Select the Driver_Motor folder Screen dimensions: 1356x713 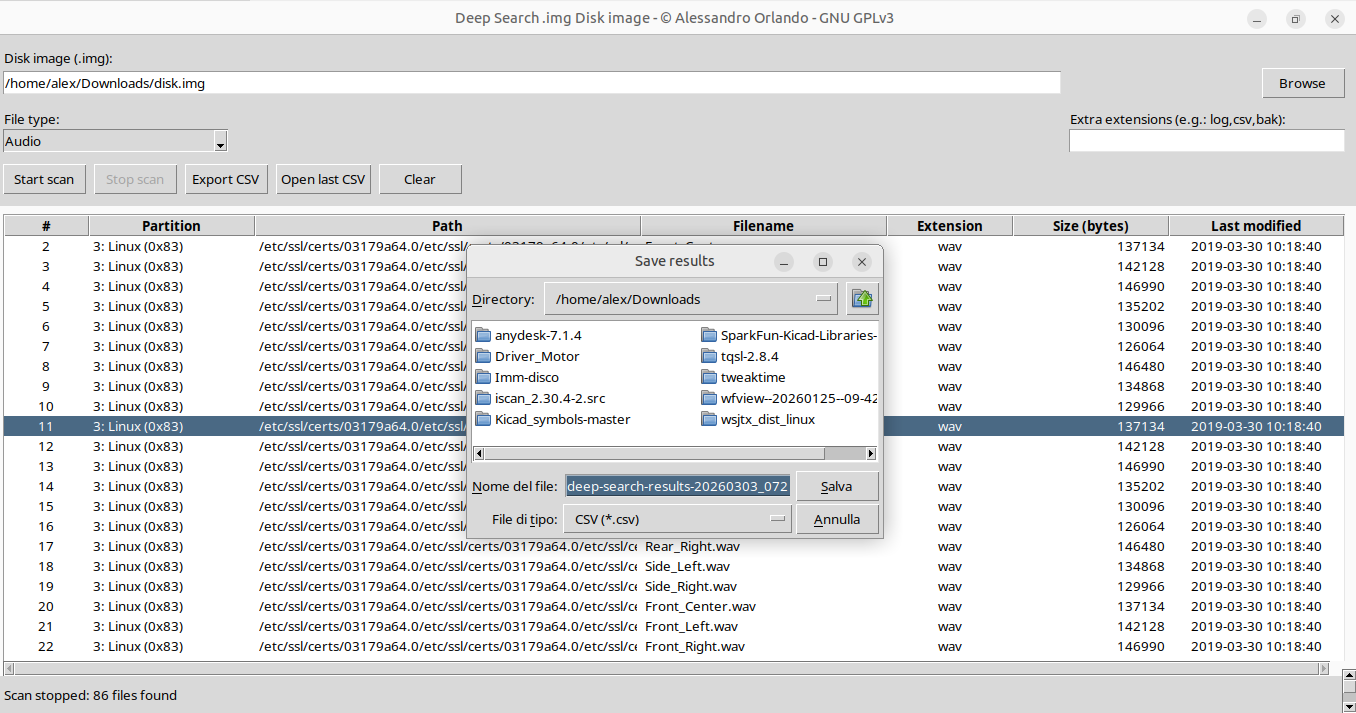[x=528, y=356]
